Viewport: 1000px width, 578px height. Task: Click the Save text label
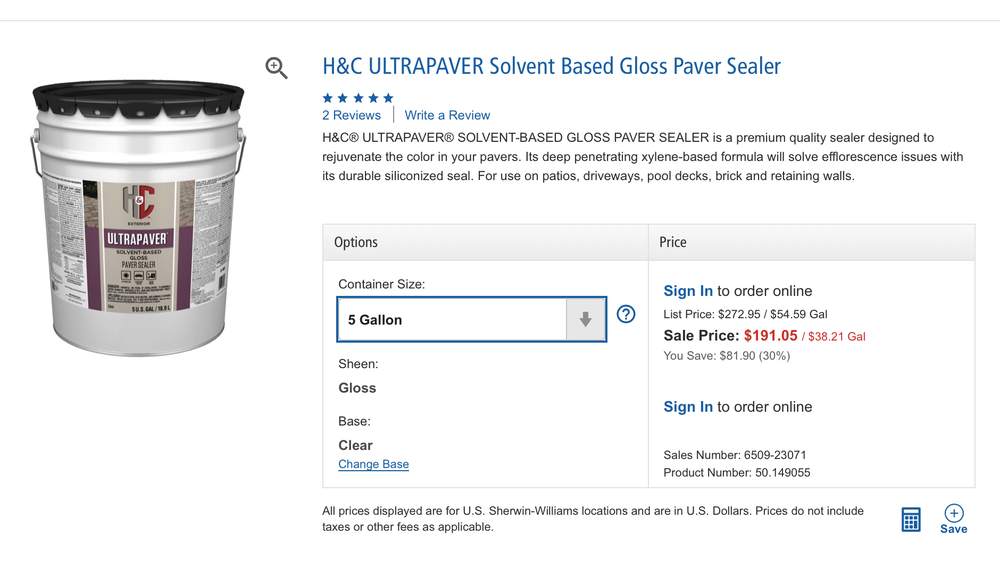pos(954,529)
